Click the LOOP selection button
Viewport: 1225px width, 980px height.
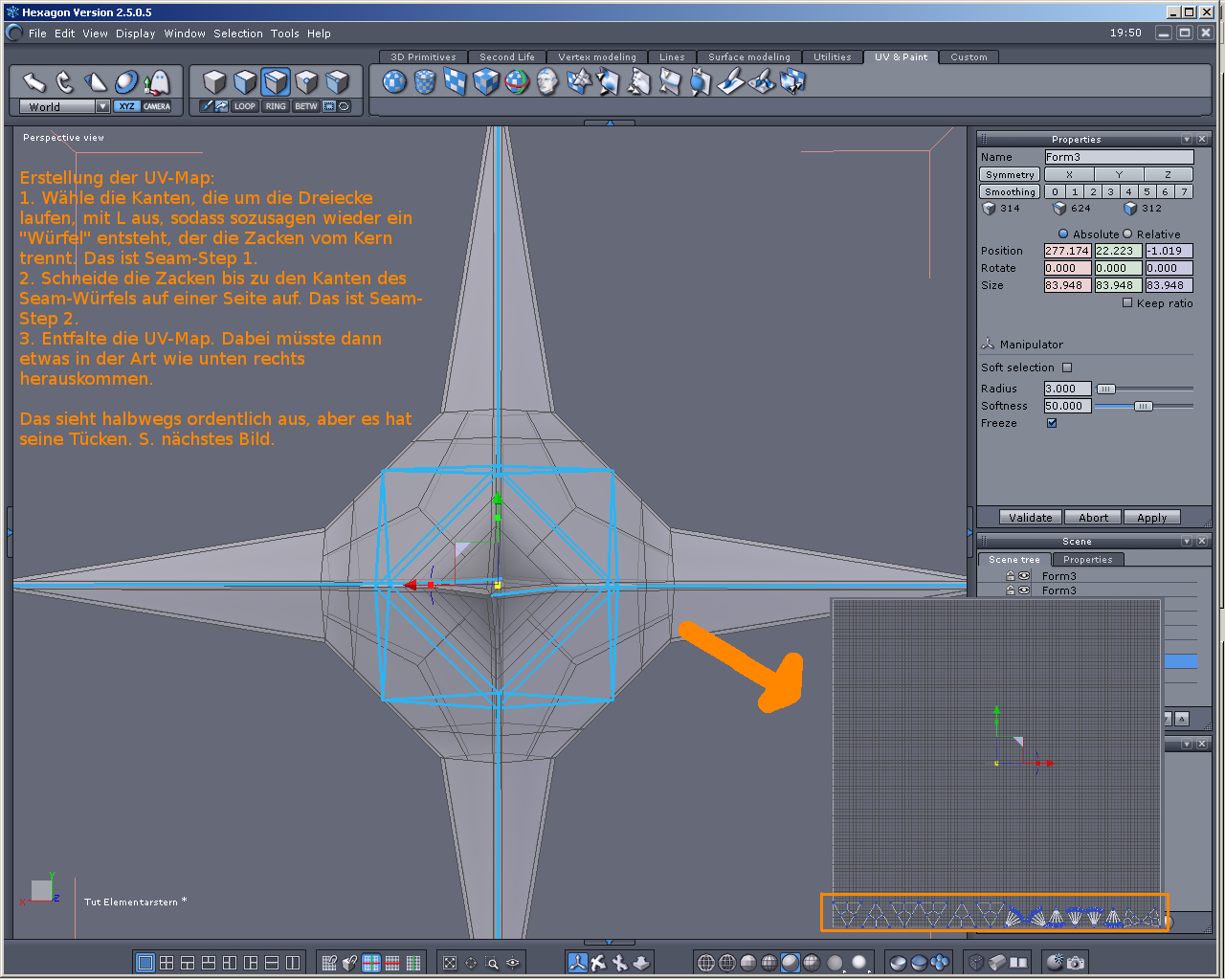(x=245, y=106)
